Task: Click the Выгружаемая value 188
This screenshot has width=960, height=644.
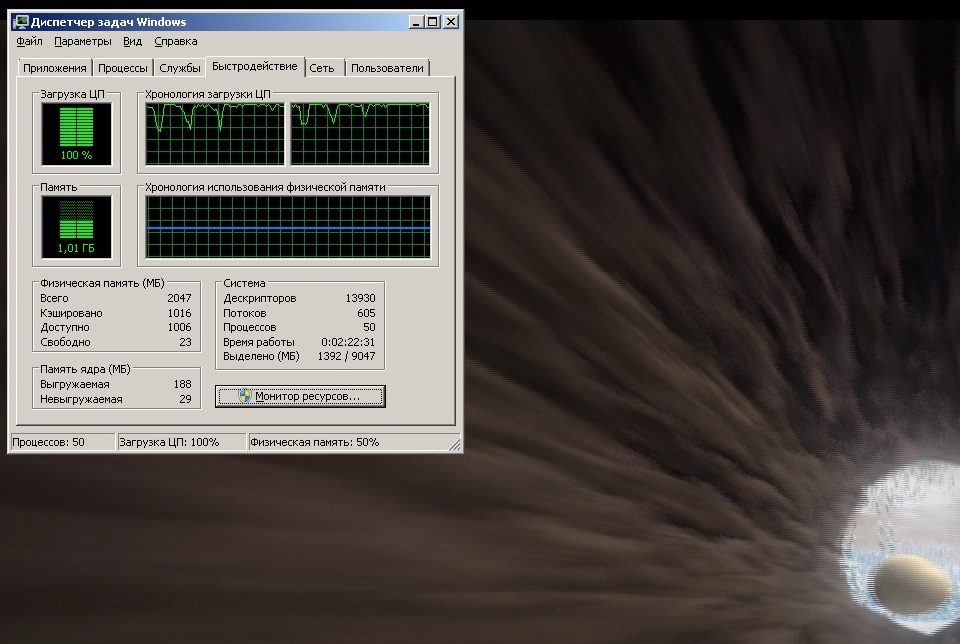Action: [x=182, y=384]
